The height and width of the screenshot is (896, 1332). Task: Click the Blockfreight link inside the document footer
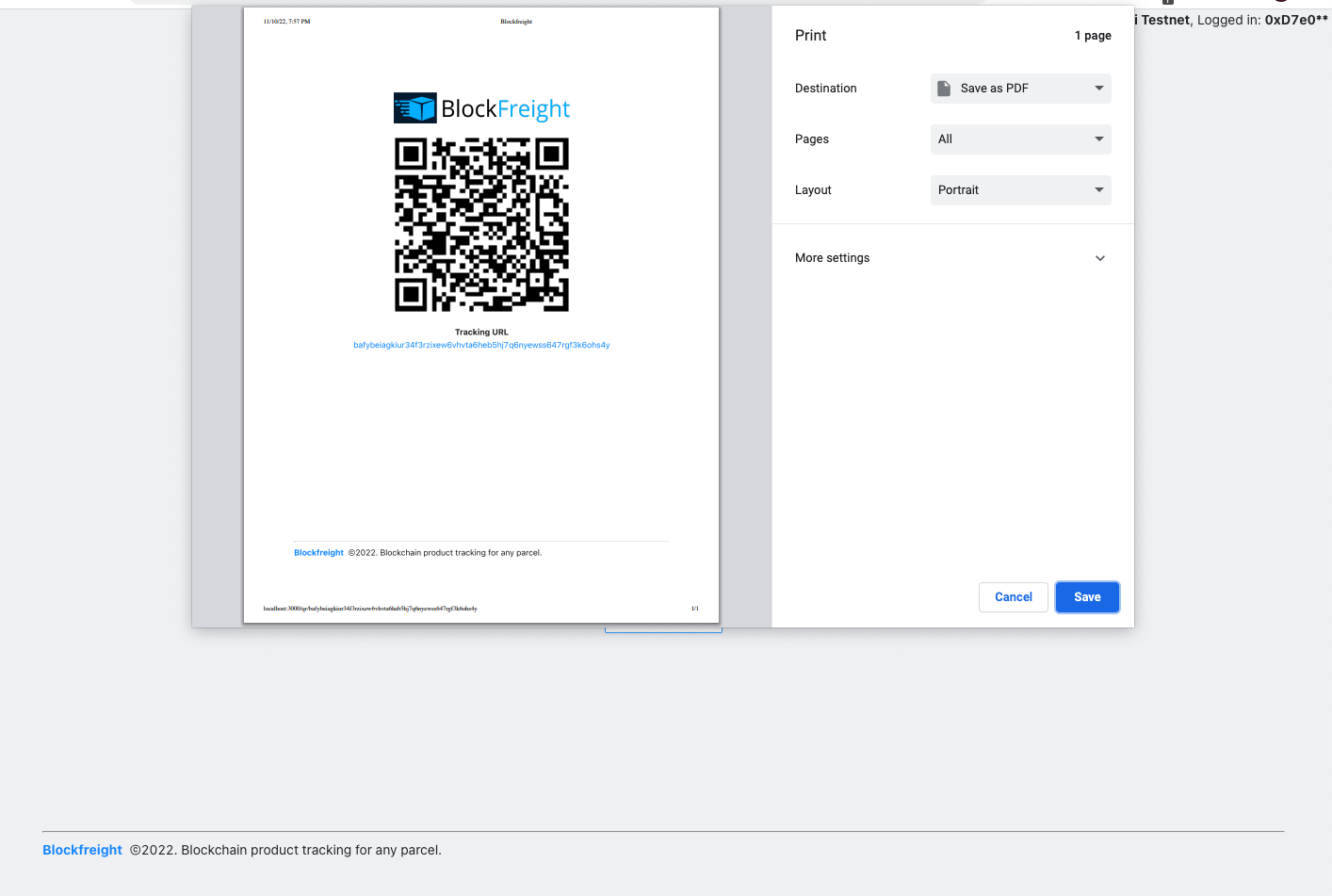coord(318,552)
